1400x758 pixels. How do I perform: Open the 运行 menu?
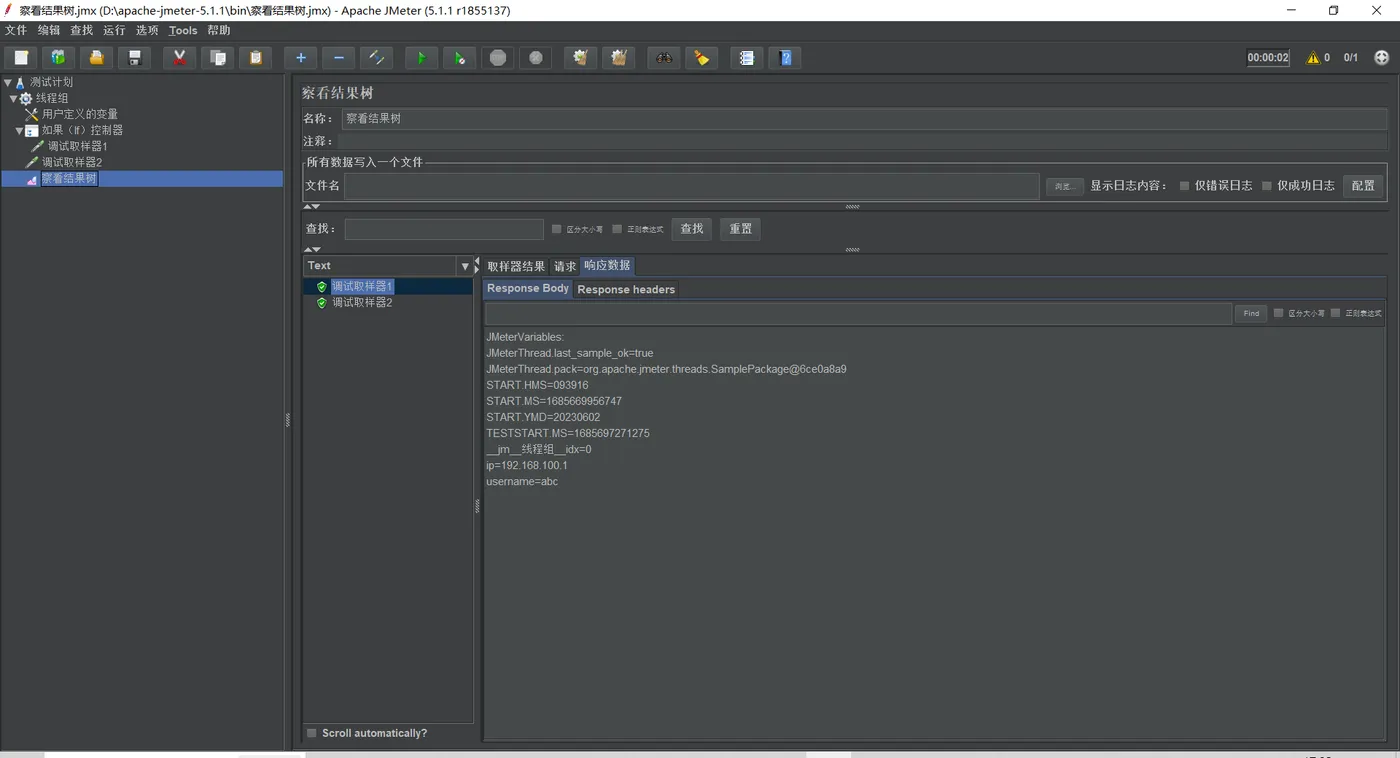tap(115, 31)
